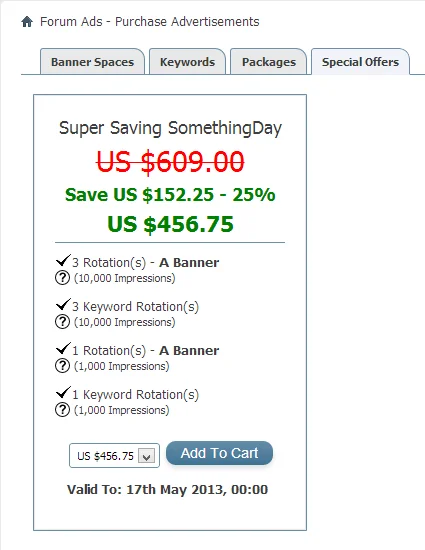The height and width of the screenshot is (550, 425).
Task: Click the Super Saving SomethingDay title
Action: click(170, 128)
